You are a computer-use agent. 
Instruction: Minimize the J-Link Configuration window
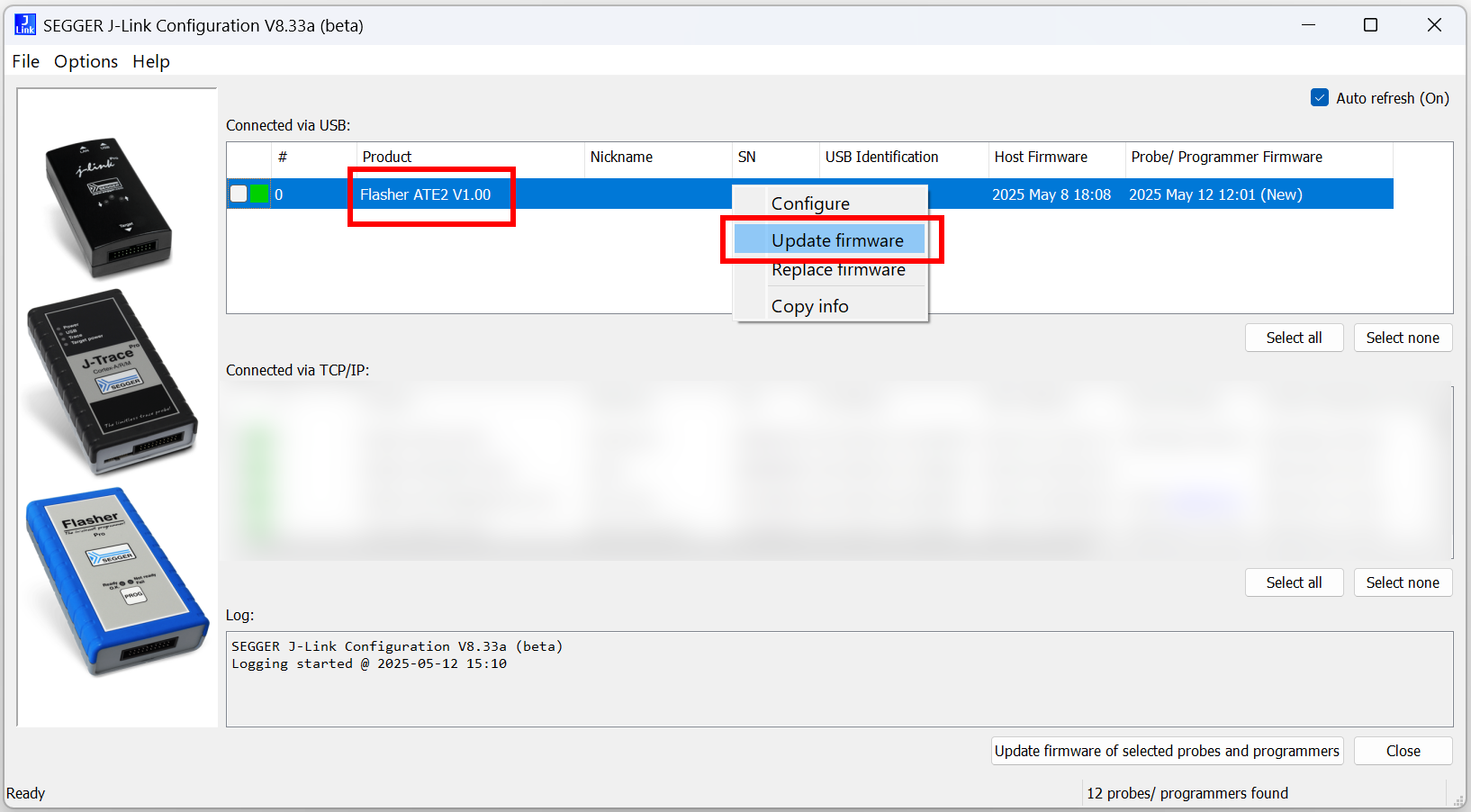tap(1308, 25)
